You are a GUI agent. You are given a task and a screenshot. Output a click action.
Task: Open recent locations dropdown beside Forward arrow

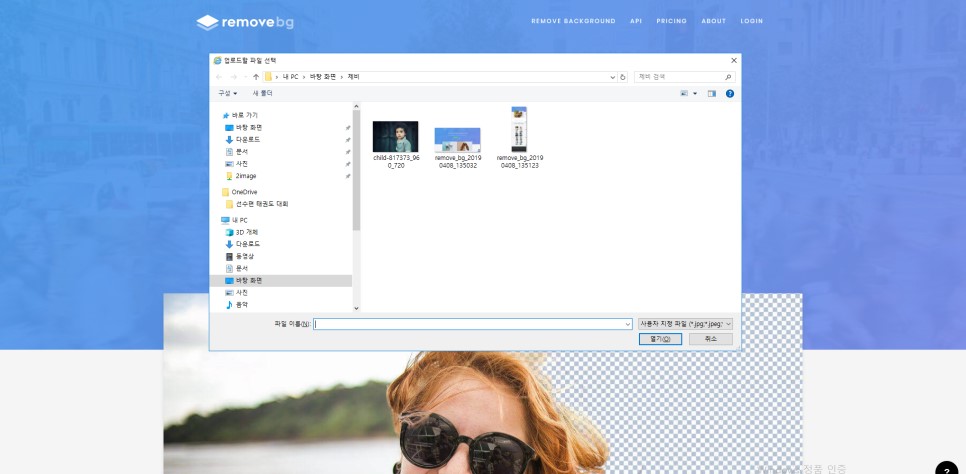pos(245,77)
